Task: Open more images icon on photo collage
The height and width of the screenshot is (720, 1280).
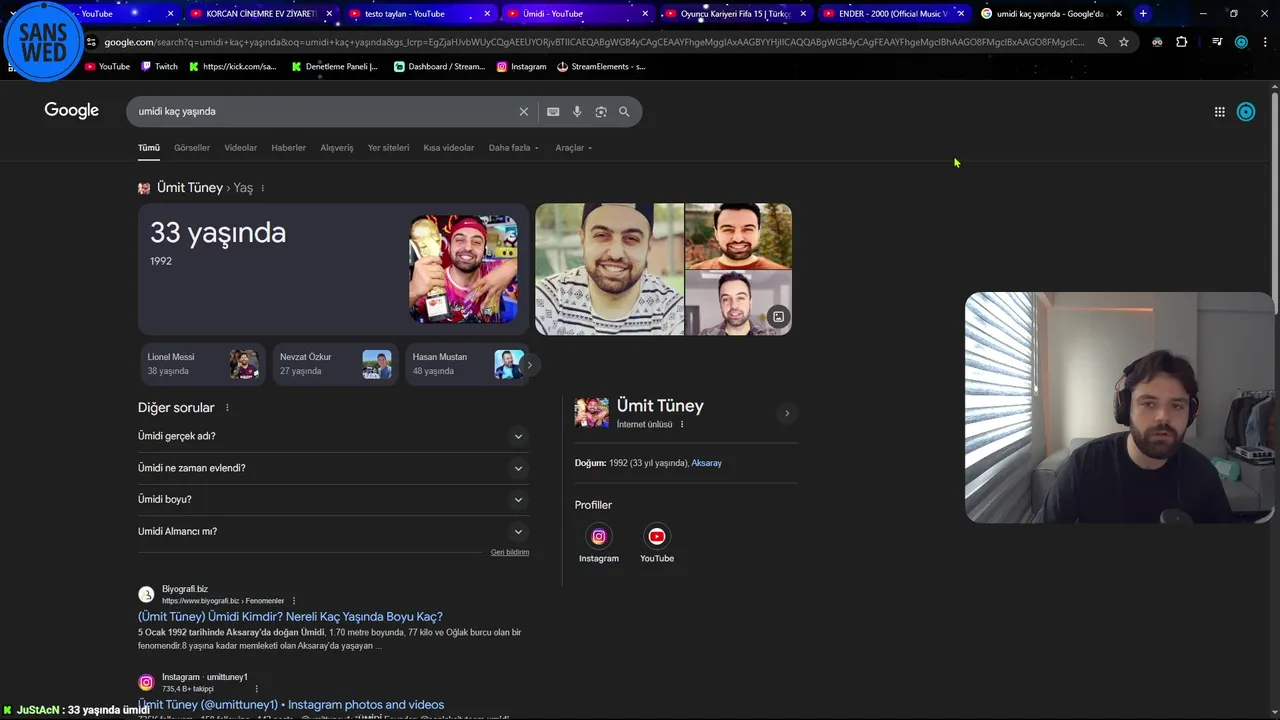Action: pyautogui.click(x=778, y=317)
